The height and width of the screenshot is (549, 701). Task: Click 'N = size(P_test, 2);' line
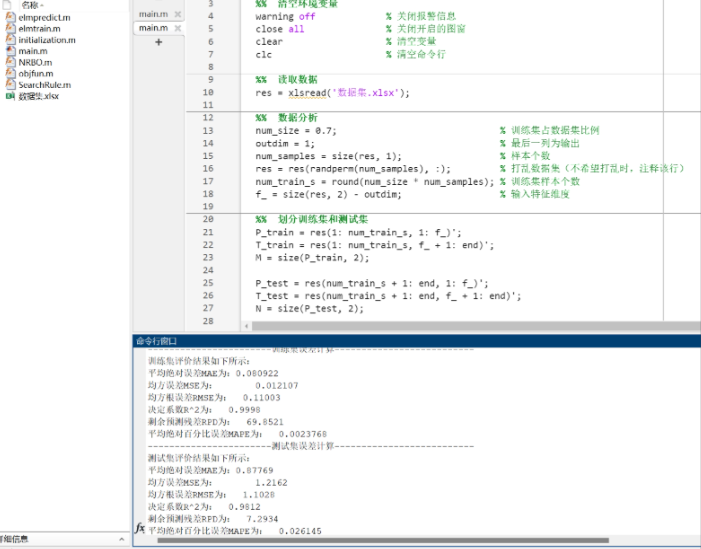tap(309, 308)
